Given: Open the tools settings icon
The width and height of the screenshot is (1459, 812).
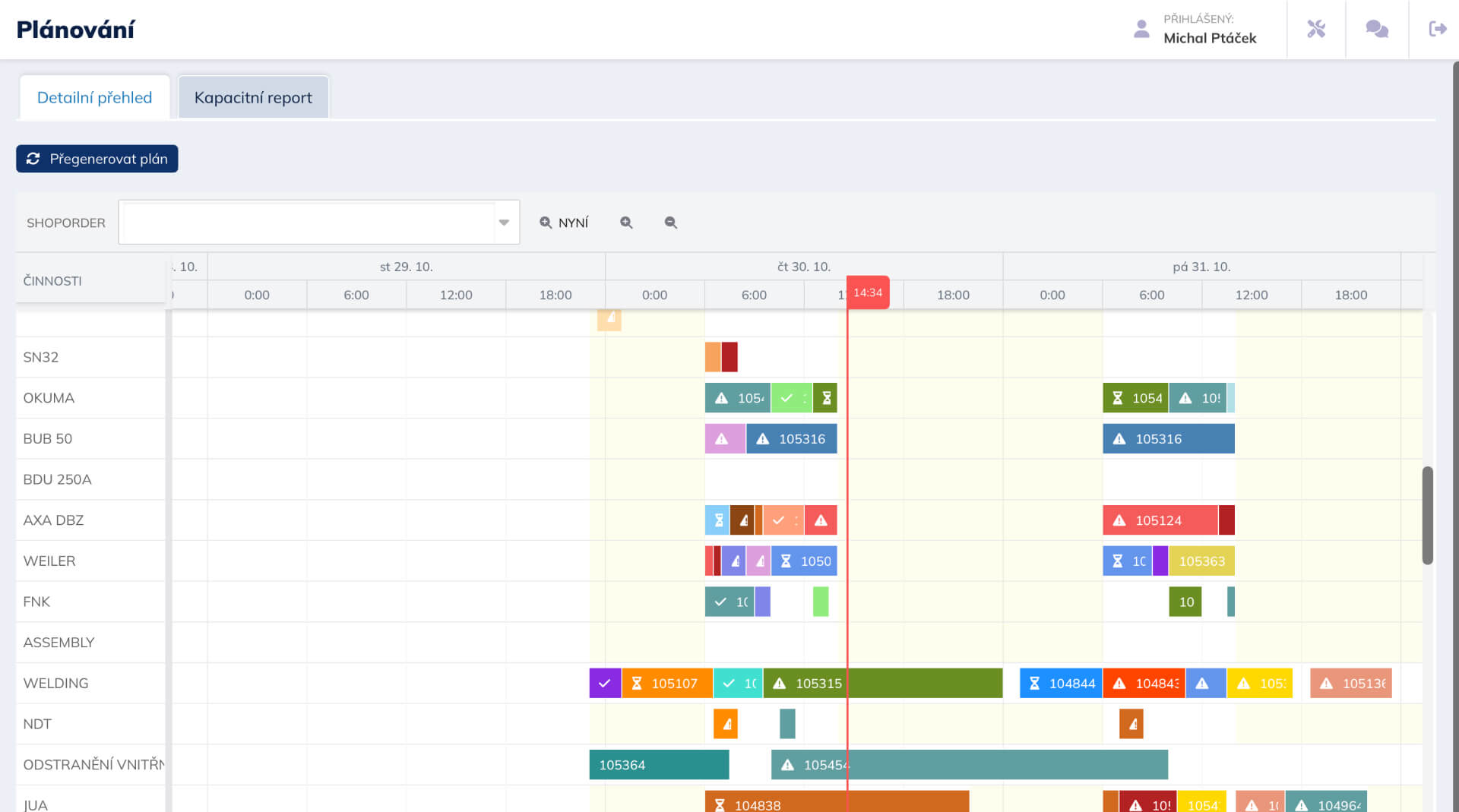Looking at the screenshot, I should tap(1316, 29).
